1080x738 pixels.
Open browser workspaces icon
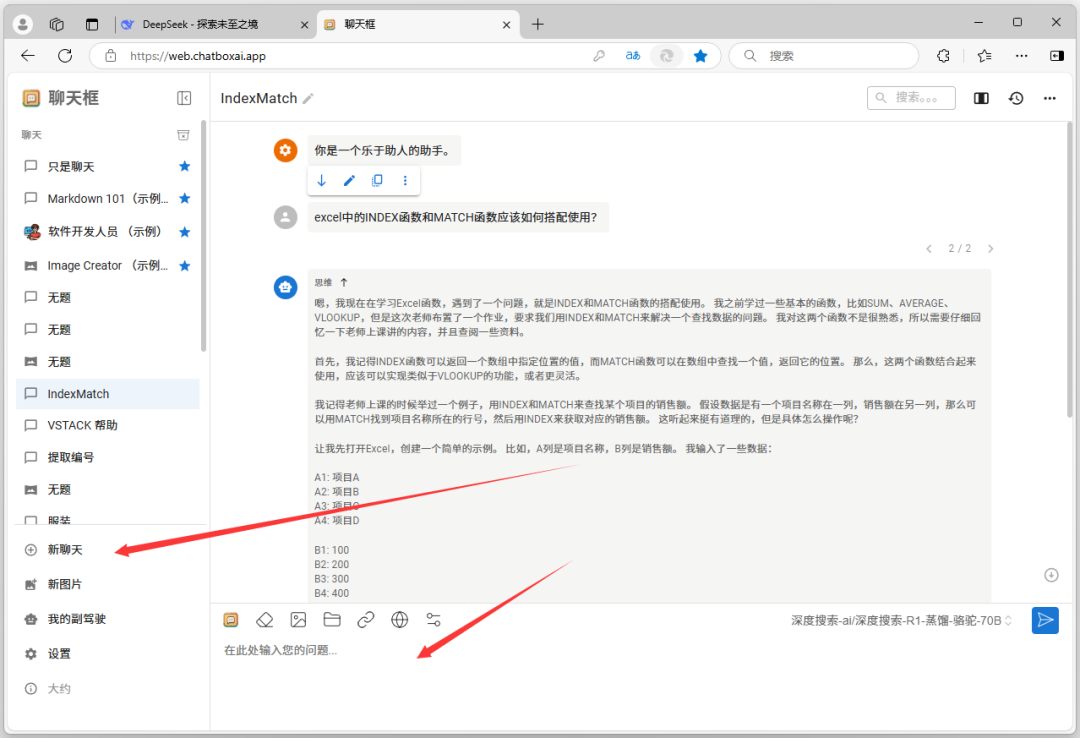[56, 24]
